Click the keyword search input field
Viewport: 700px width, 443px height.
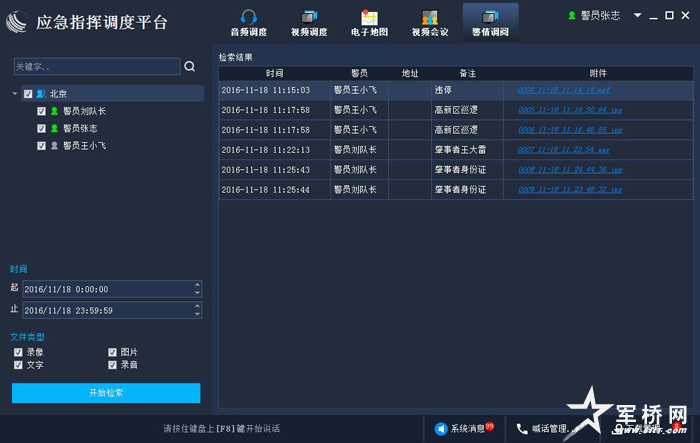click(x=96, y=67)
